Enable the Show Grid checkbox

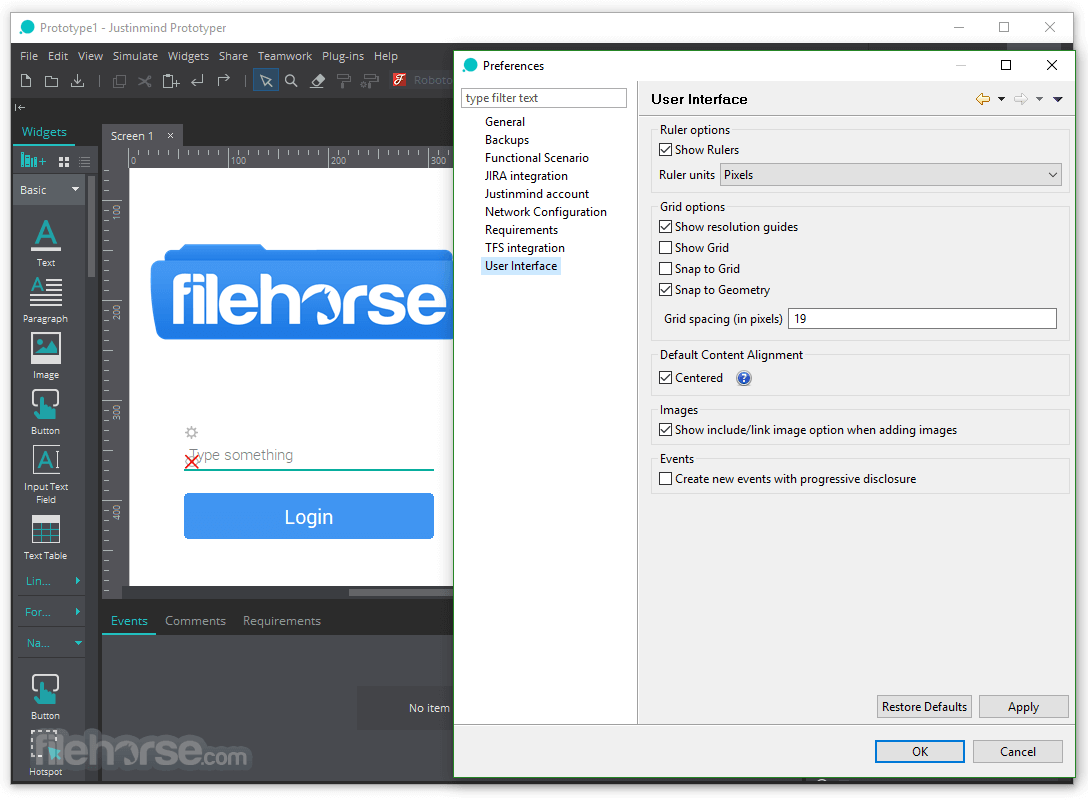(x=665, y=248)
